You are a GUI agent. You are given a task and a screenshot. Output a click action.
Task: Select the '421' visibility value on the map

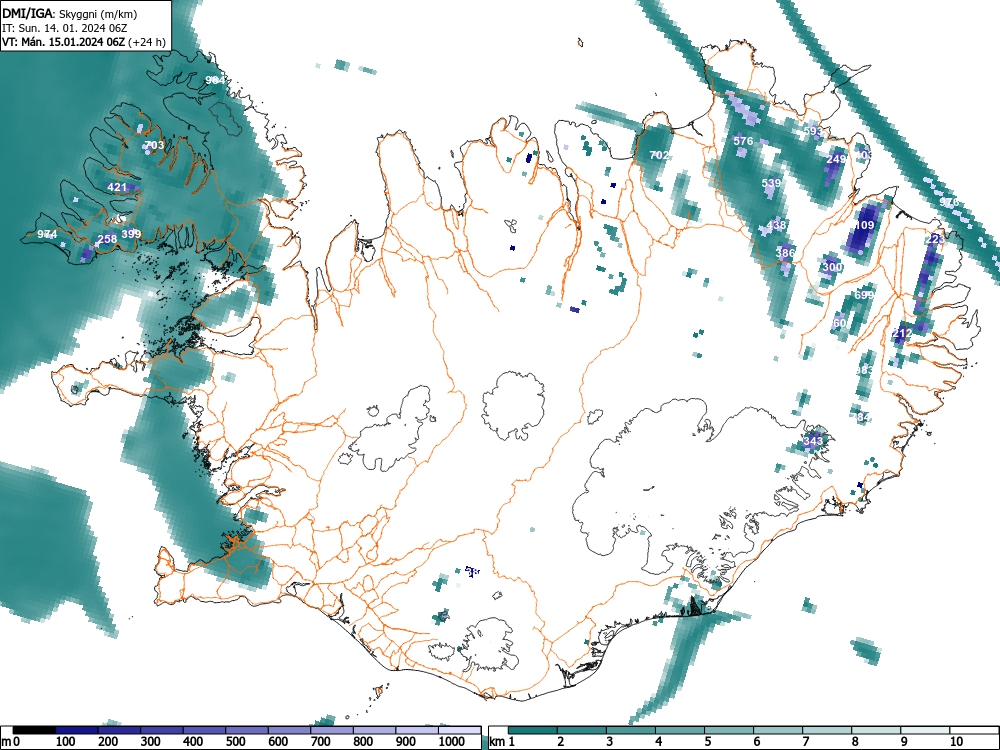pyautogui.click(x=117, y=187)
